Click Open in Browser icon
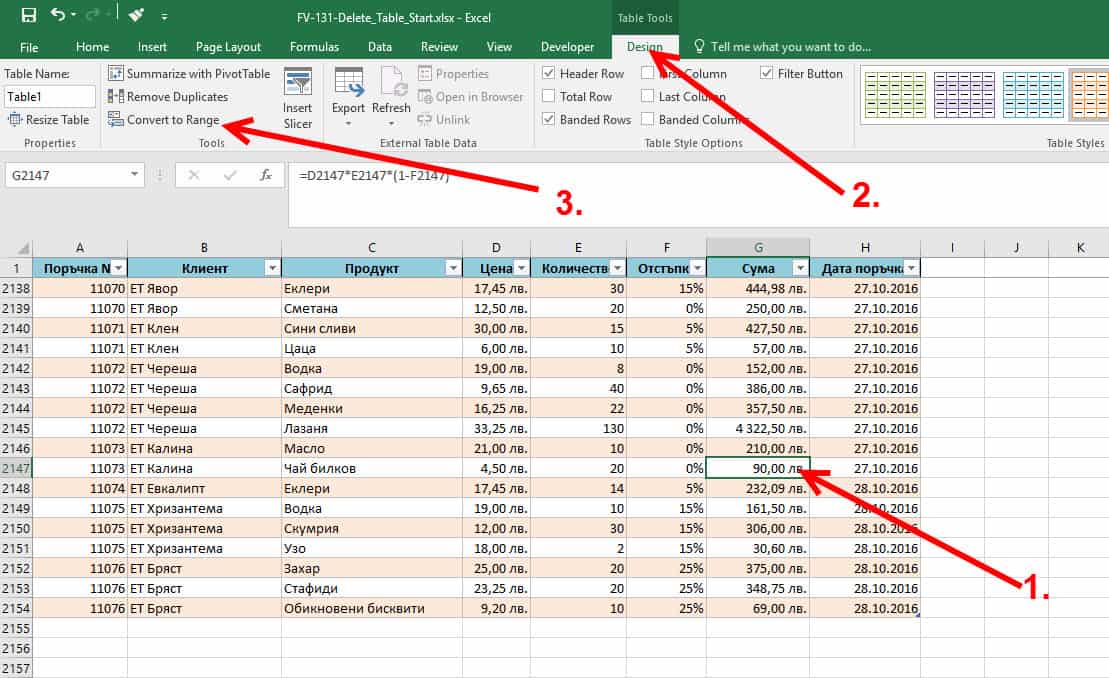This screenshot has height=678, width=1109. pyautogui.click(x=424, y=97)
